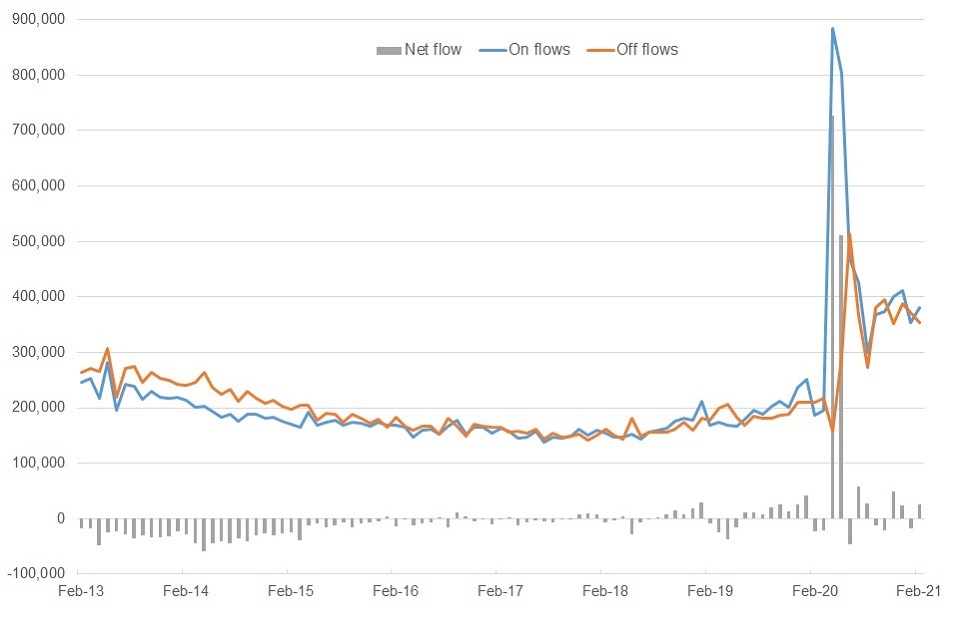The height and width of the screenshot is (640, 960).
Task: Click the Feb-17 x-axis label
Action: (x=500, y=592)
